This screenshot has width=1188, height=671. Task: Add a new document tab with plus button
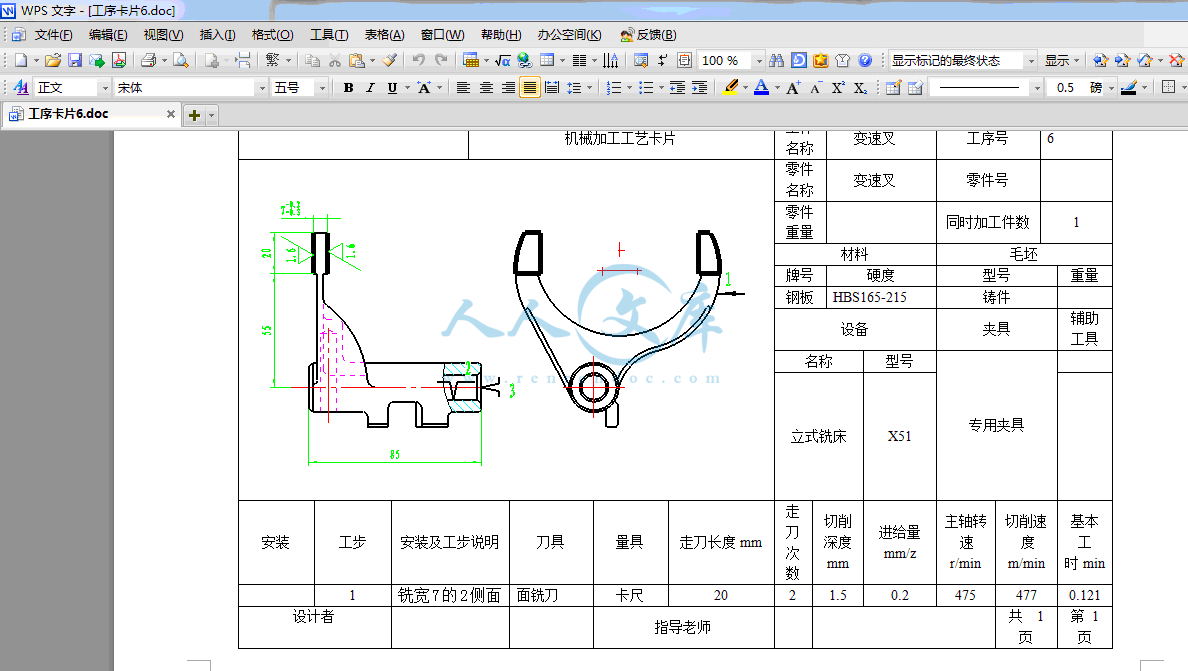[194, 115]
